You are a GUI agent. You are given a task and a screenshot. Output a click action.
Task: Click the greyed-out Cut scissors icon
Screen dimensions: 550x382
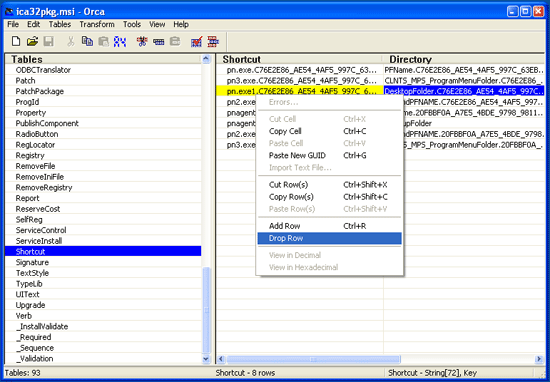[x=71, y=41]
